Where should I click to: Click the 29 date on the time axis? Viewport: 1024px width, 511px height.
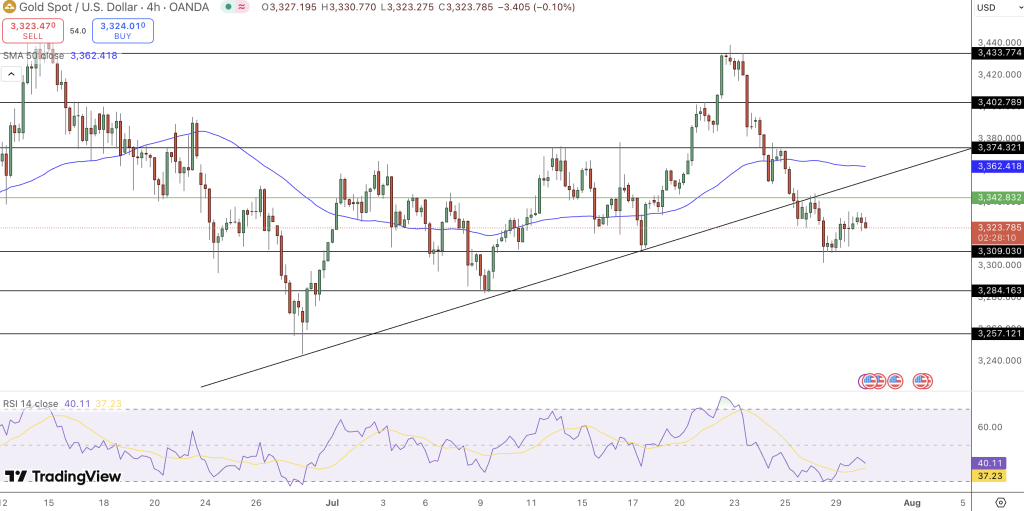click(836, 503)
